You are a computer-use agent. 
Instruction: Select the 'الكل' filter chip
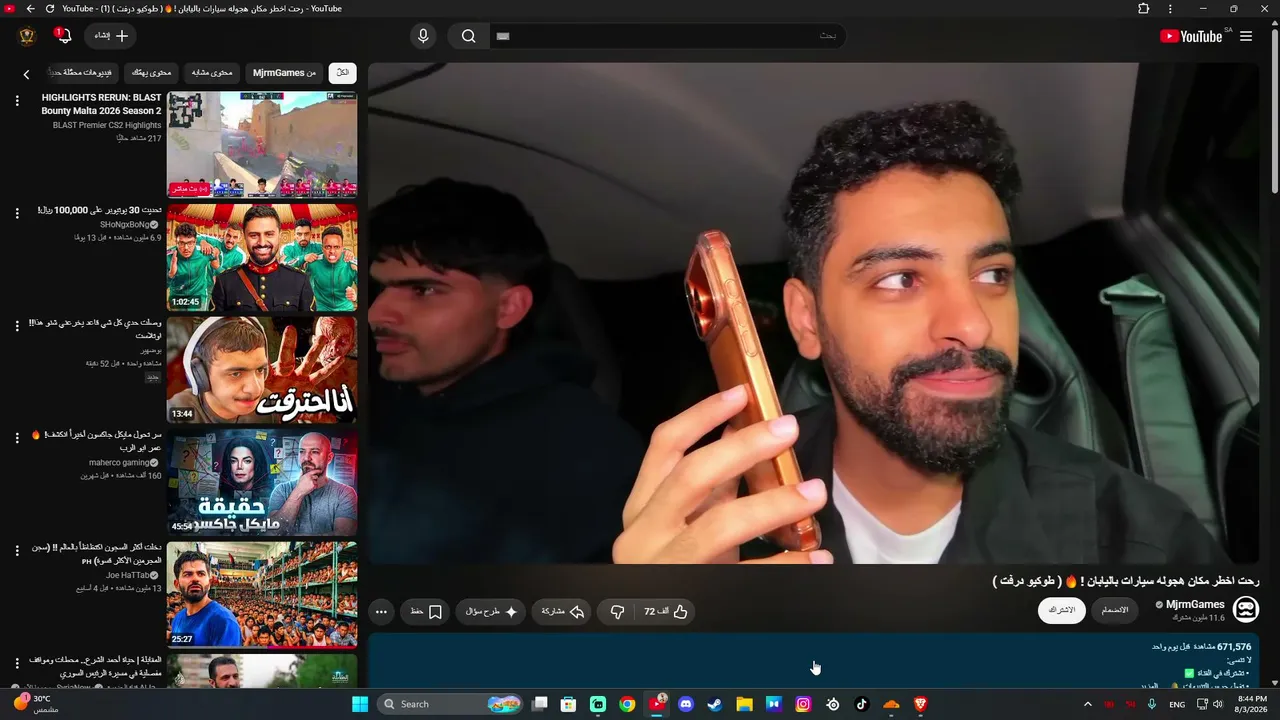342,73
